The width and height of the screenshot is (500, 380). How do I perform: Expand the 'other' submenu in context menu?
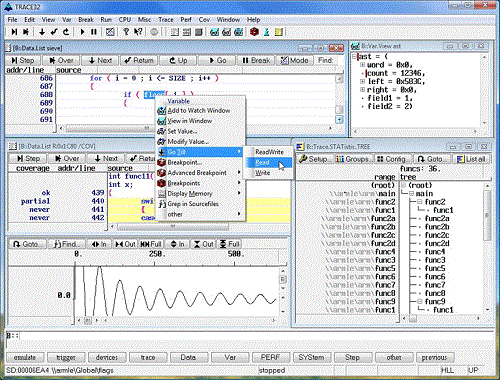coord(200,214)
